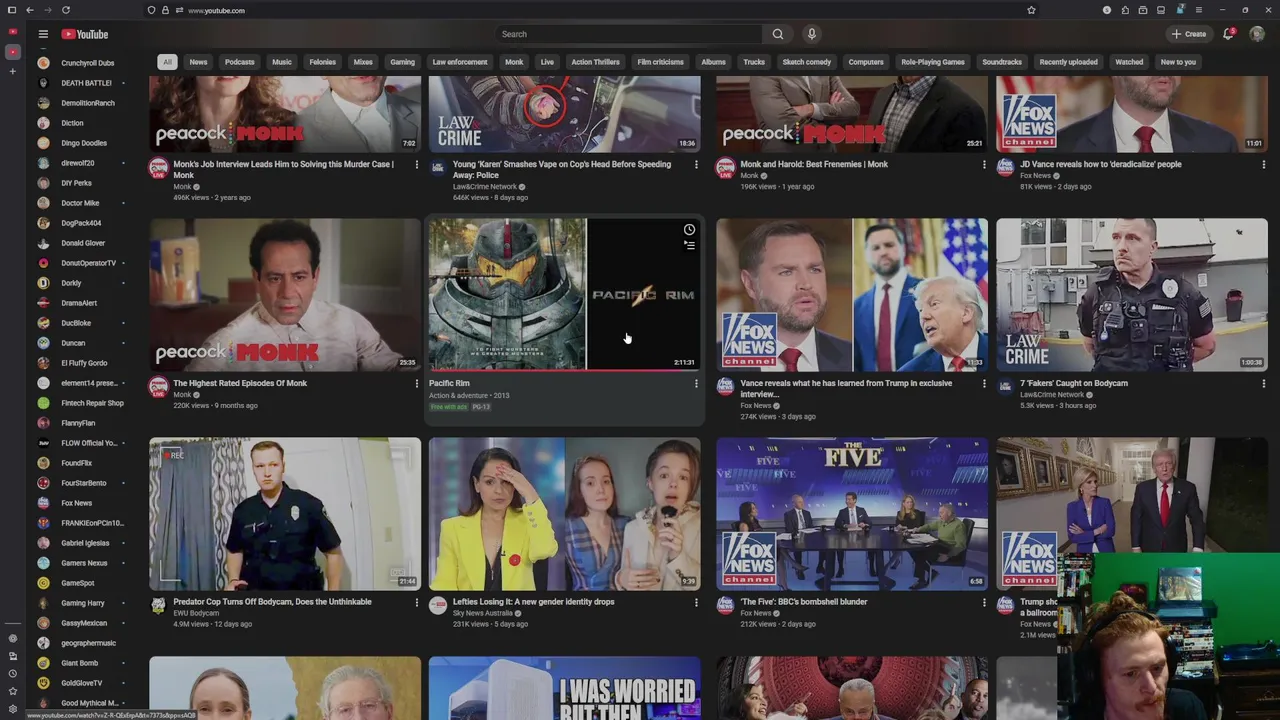Image resolution: width=1280 pixels, height=720 pixels.
Task: Add a new tab with sidebar plus
Action: tap(12, 71)
